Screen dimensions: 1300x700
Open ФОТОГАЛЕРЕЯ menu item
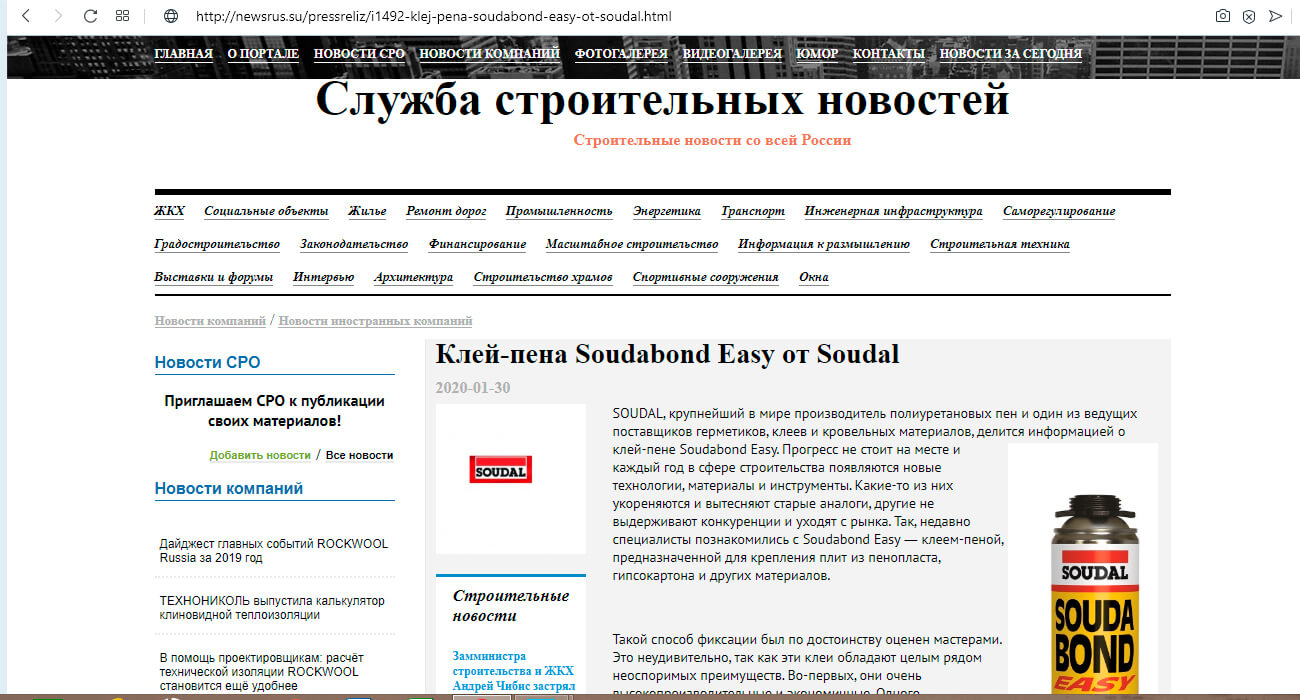621,54
